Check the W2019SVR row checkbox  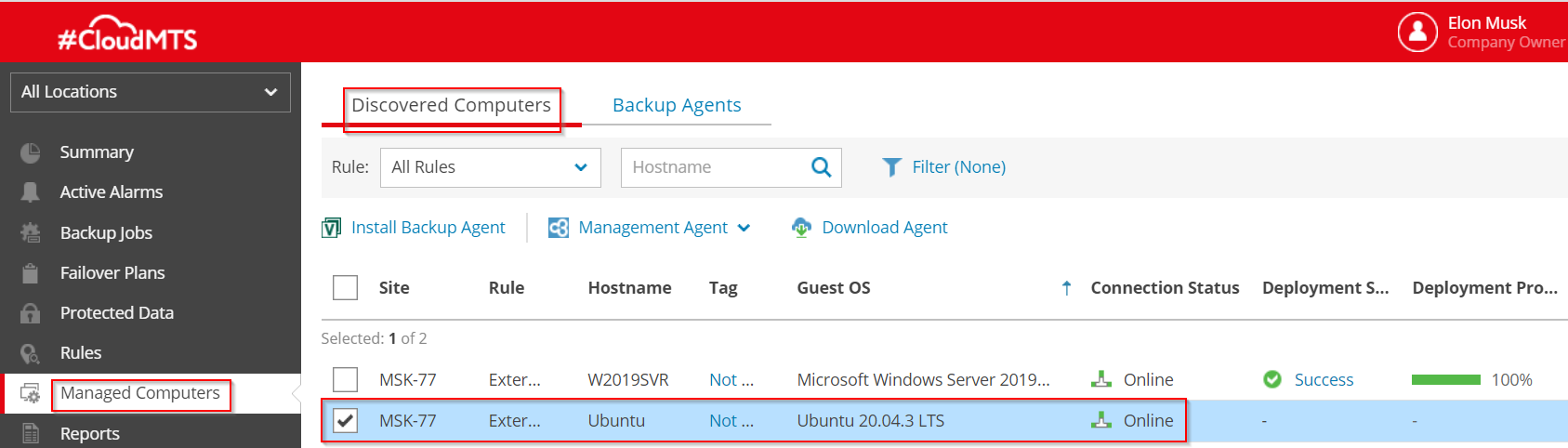point(345,380)
